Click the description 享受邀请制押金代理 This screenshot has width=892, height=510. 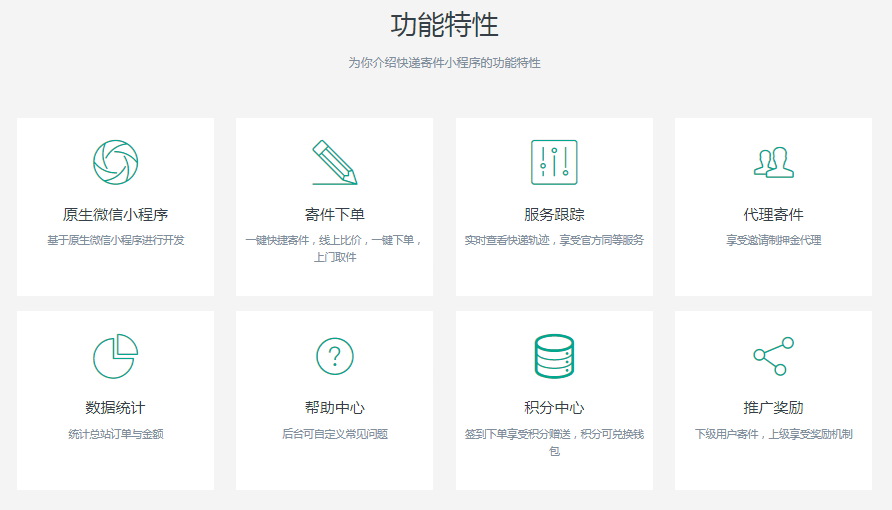[x=773, y=241]
